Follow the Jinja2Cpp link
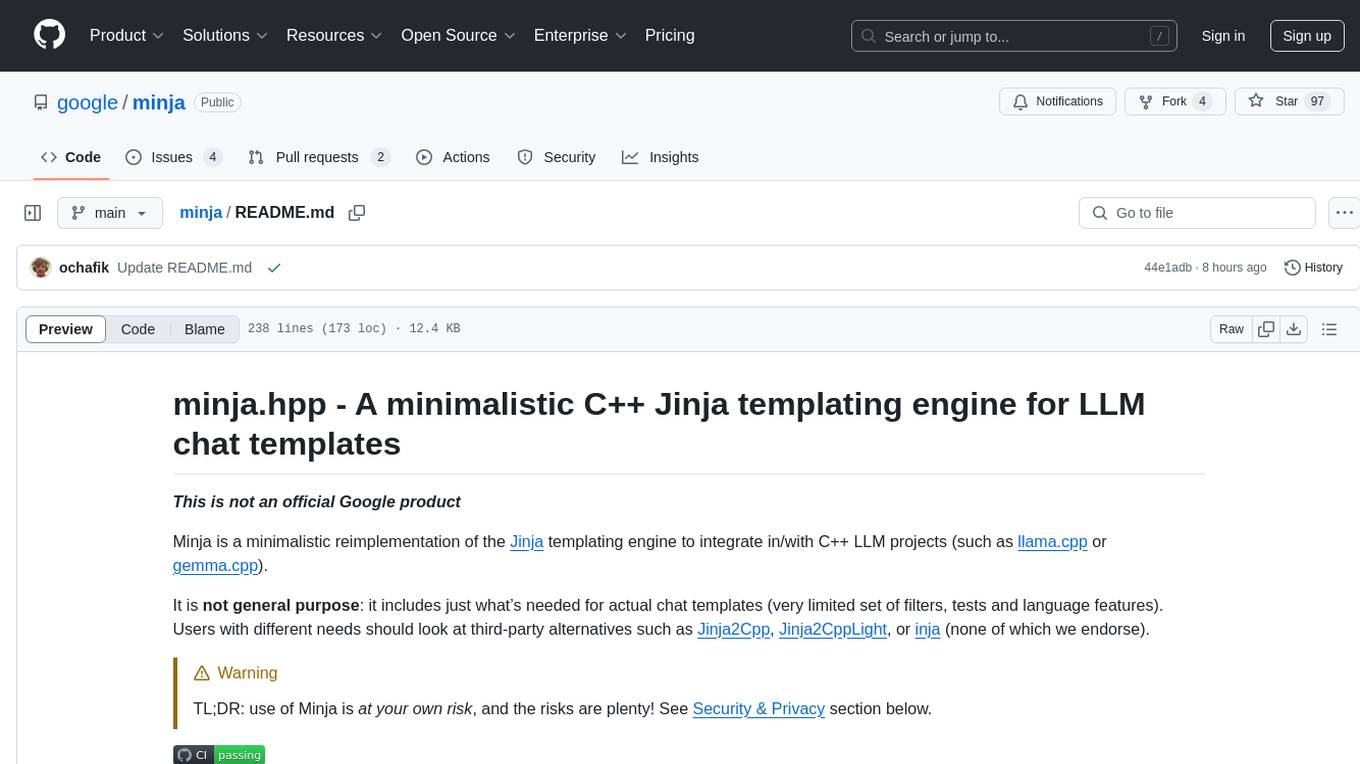The height and width of the screenshot is (764, 1360). pos(734,629)
